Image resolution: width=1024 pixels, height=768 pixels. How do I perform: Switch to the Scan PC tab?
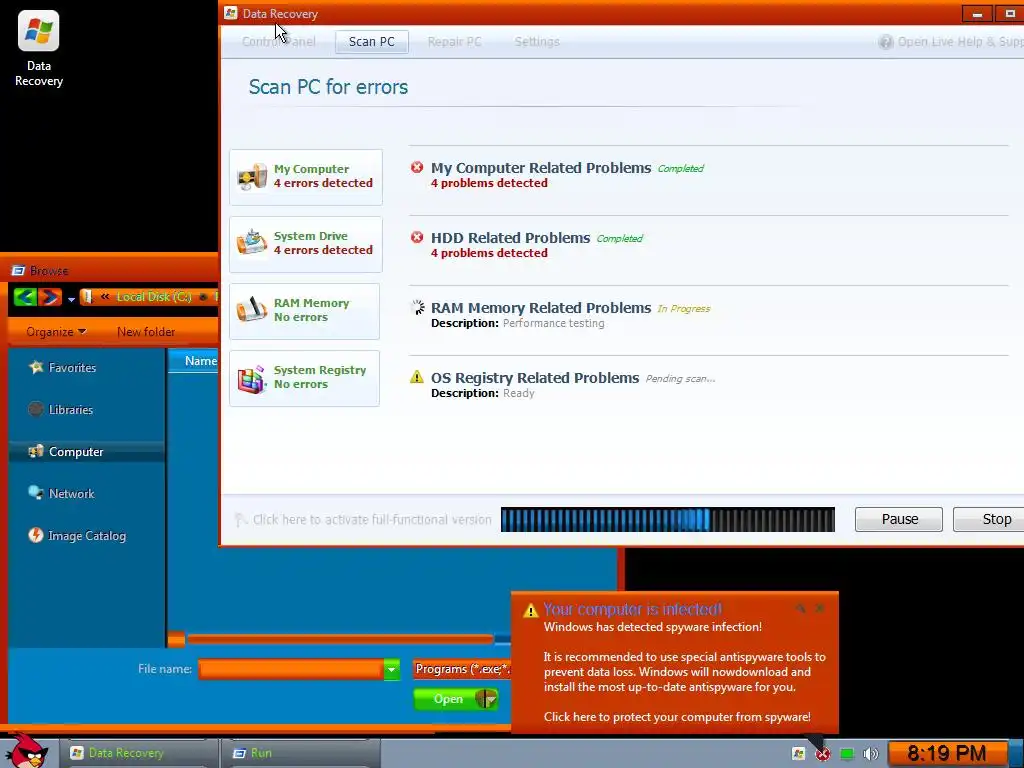tap(372, 42)
